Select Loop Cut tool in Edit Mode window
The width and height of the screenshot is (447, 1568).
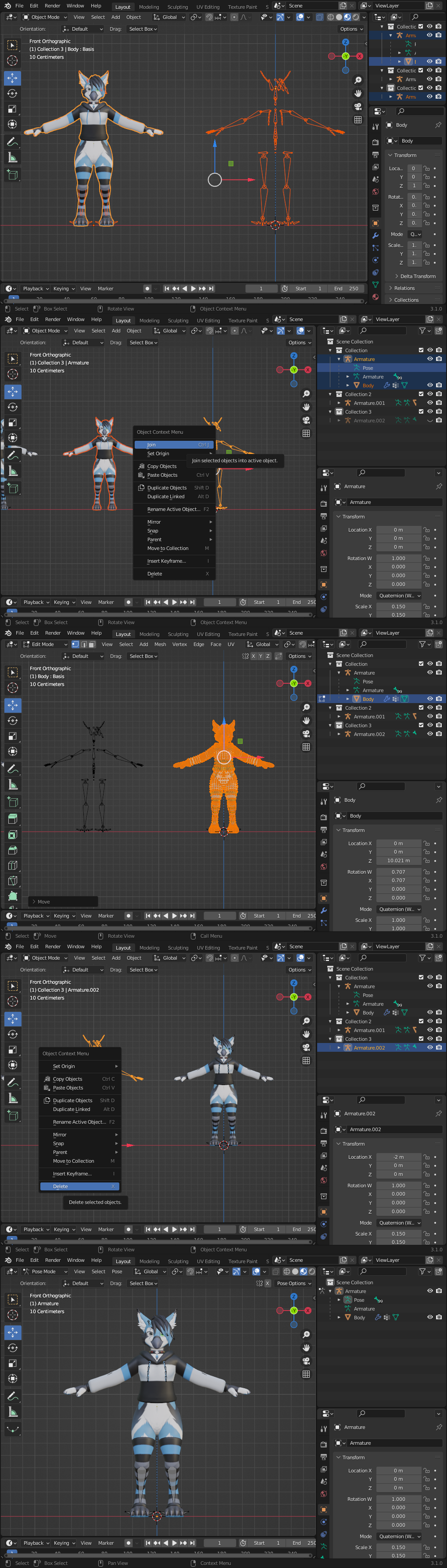click(x=13, y=865)
